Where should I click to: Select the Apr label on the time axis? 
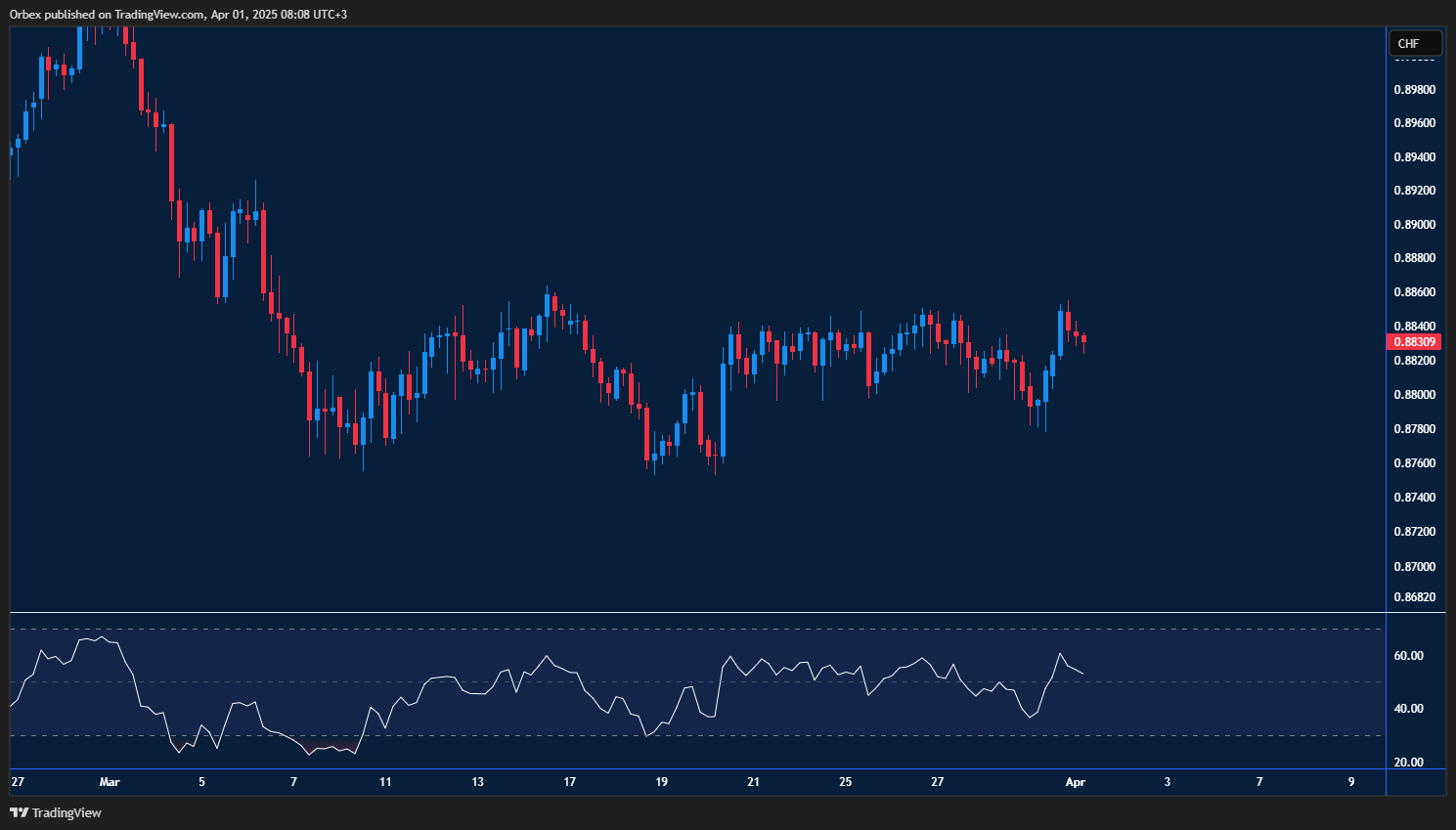pos(1076,782)
